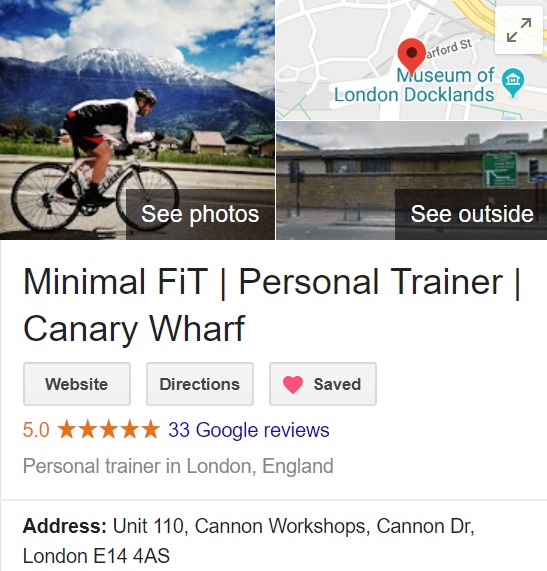View the cyclist photo thumbnail

(x=137, y=120)
